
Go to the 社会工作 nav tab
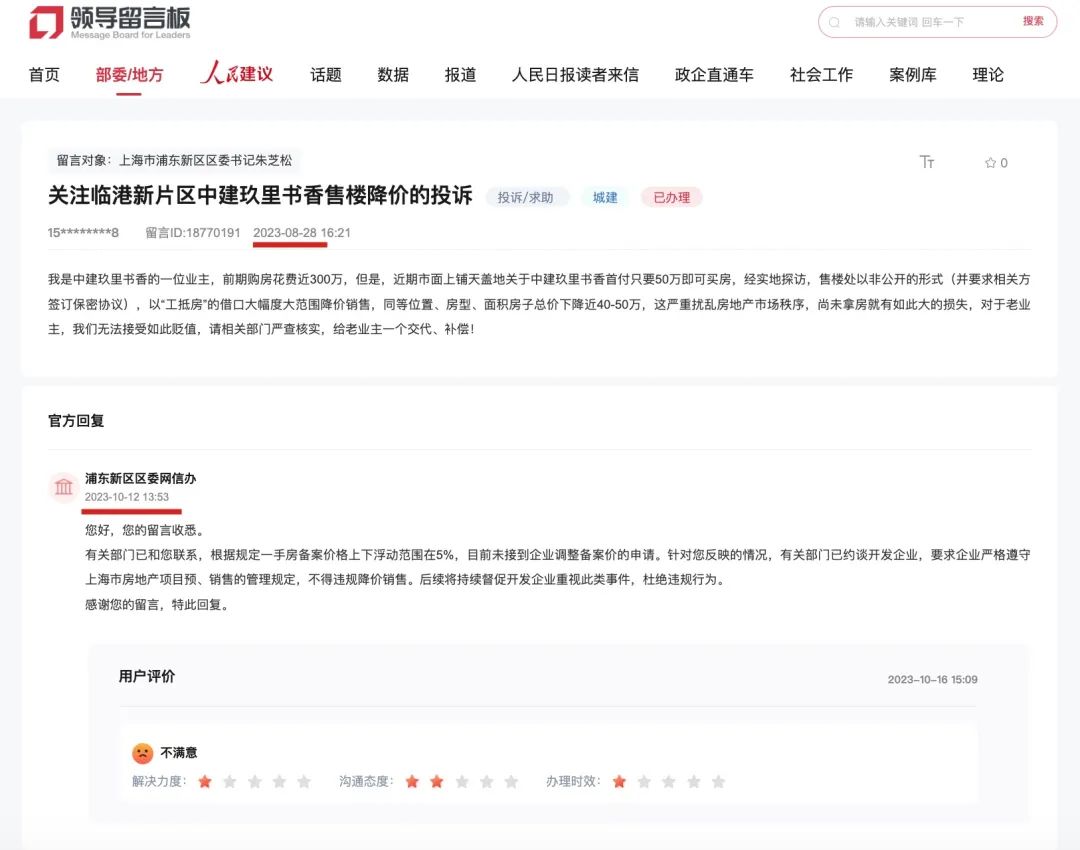821,74
